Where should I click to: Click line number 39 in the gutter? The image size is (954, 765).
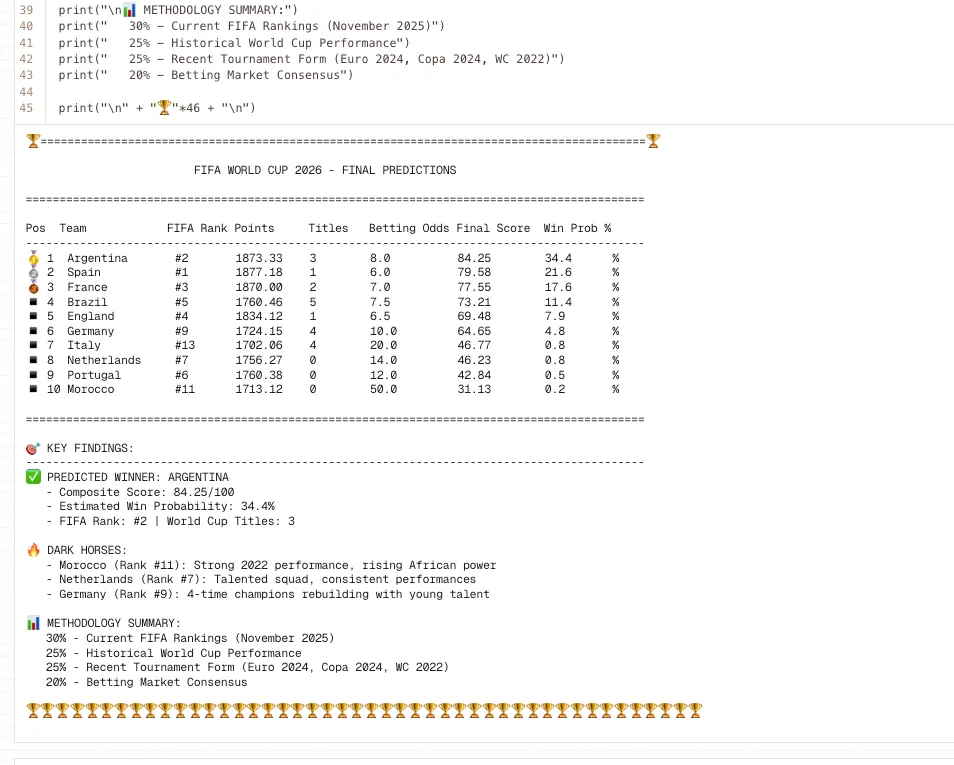pyautogui.click(x=26, y=10)
